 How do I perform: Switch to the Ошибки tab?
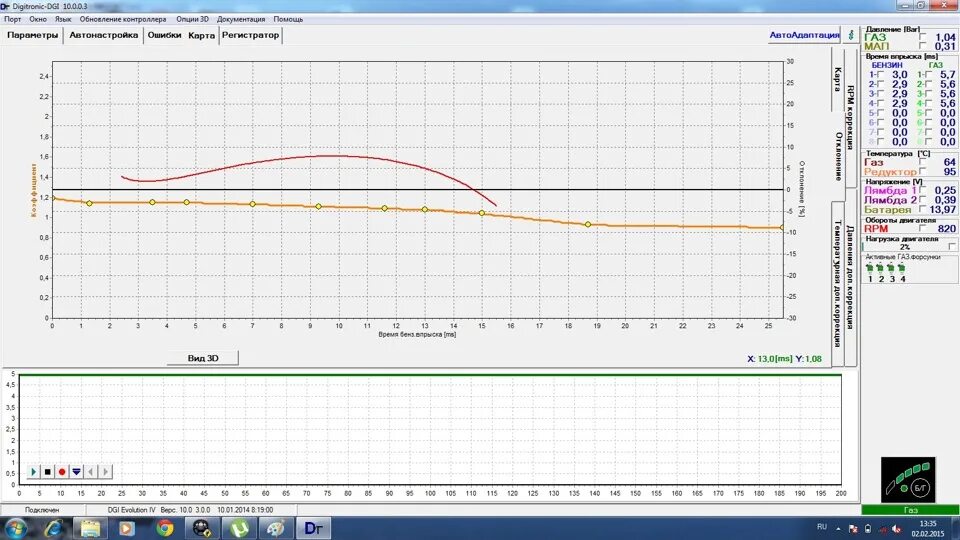click(164, 35)
